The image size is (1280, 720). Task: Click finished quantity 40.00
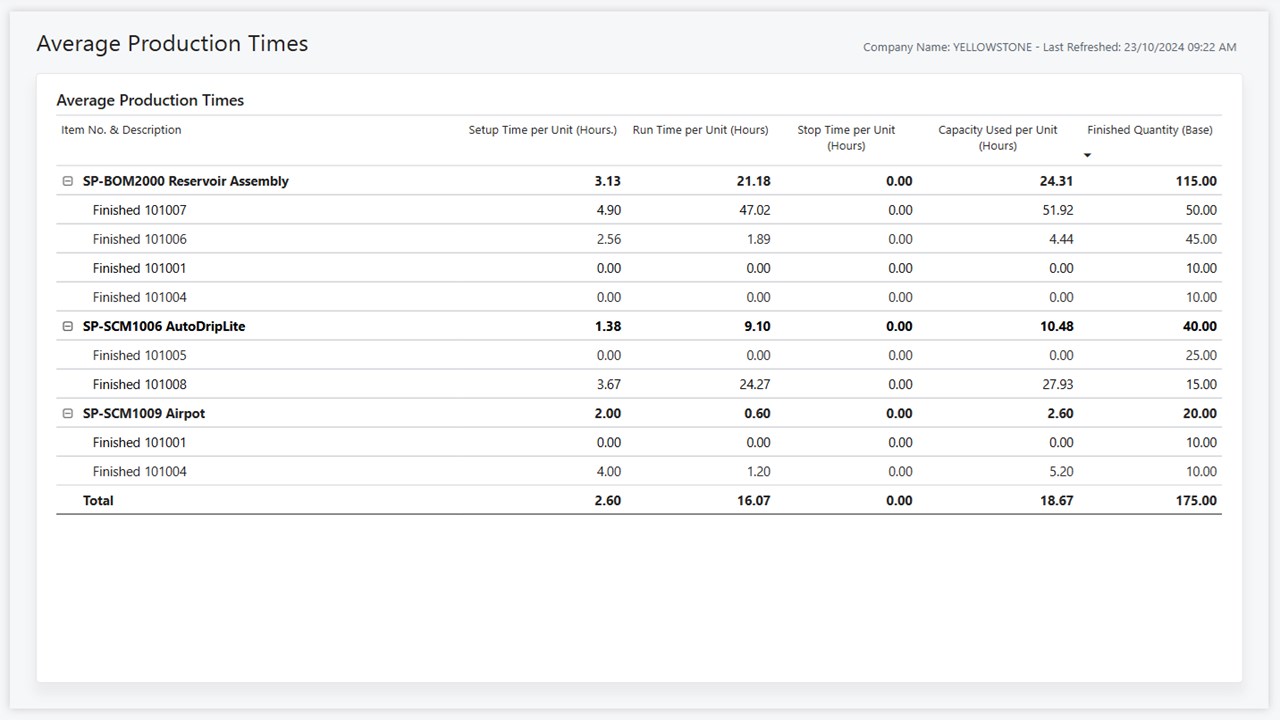pyautogui.click(x=1200, y=326)
